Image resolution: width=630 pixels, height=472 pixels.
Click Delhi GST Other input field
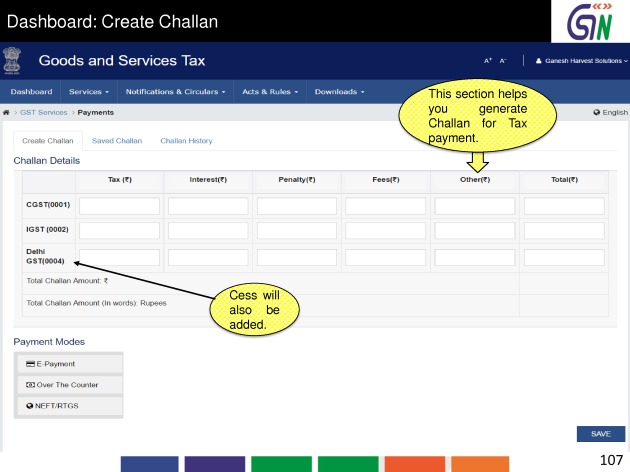coord(475,257)
